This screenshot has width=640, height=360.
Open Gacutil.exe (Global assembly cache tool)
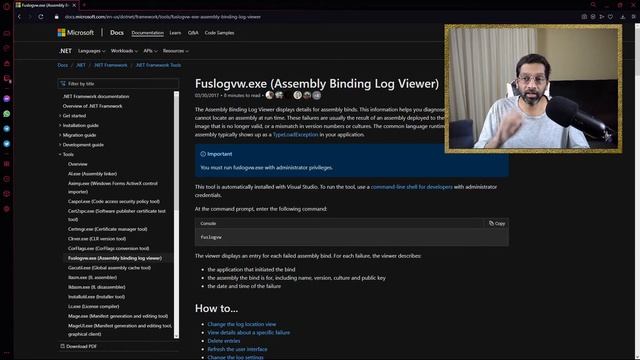pyautogui.click(x=109, y=268)
